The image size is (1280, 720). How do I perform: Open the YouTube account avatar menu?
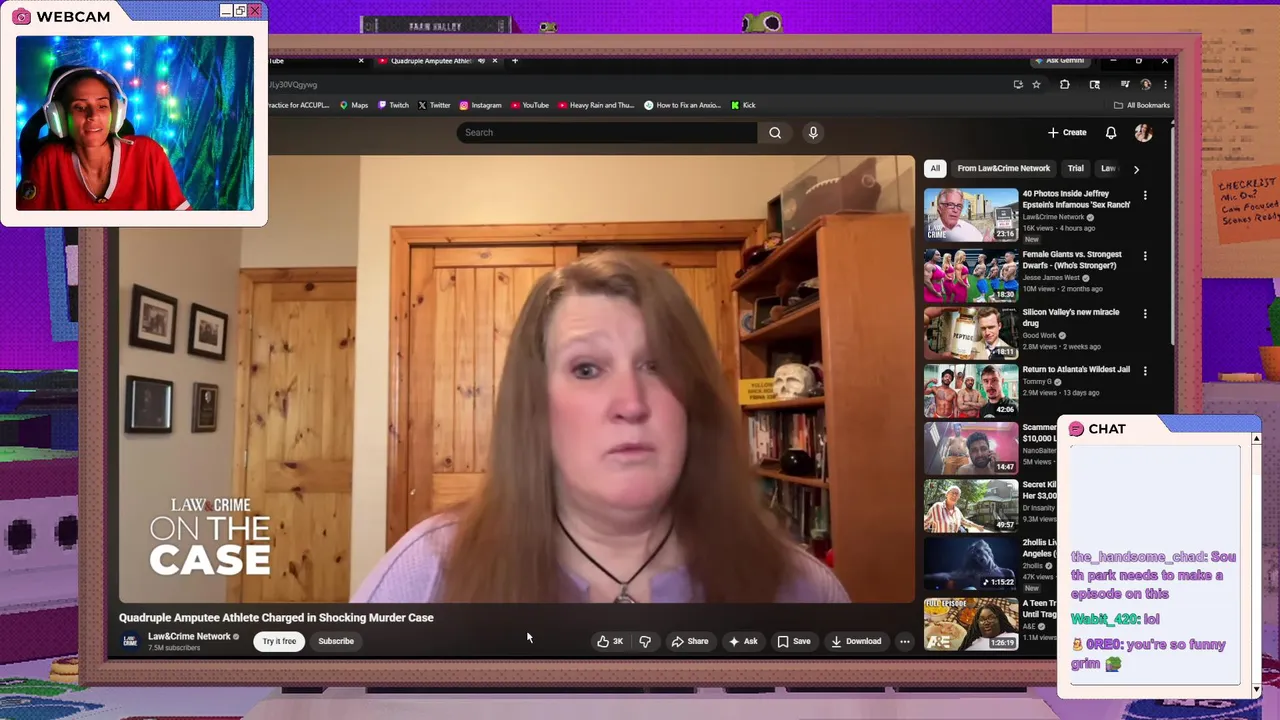(x=1143, y=132)
